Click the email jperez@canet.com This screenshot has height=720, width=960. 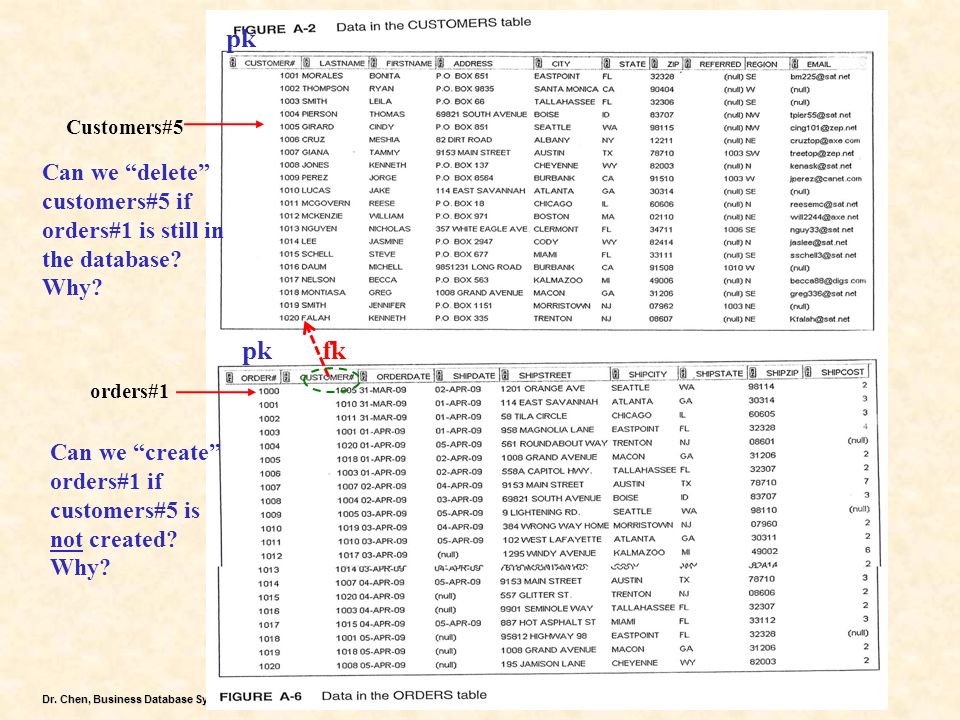click(x=826, y=179)
